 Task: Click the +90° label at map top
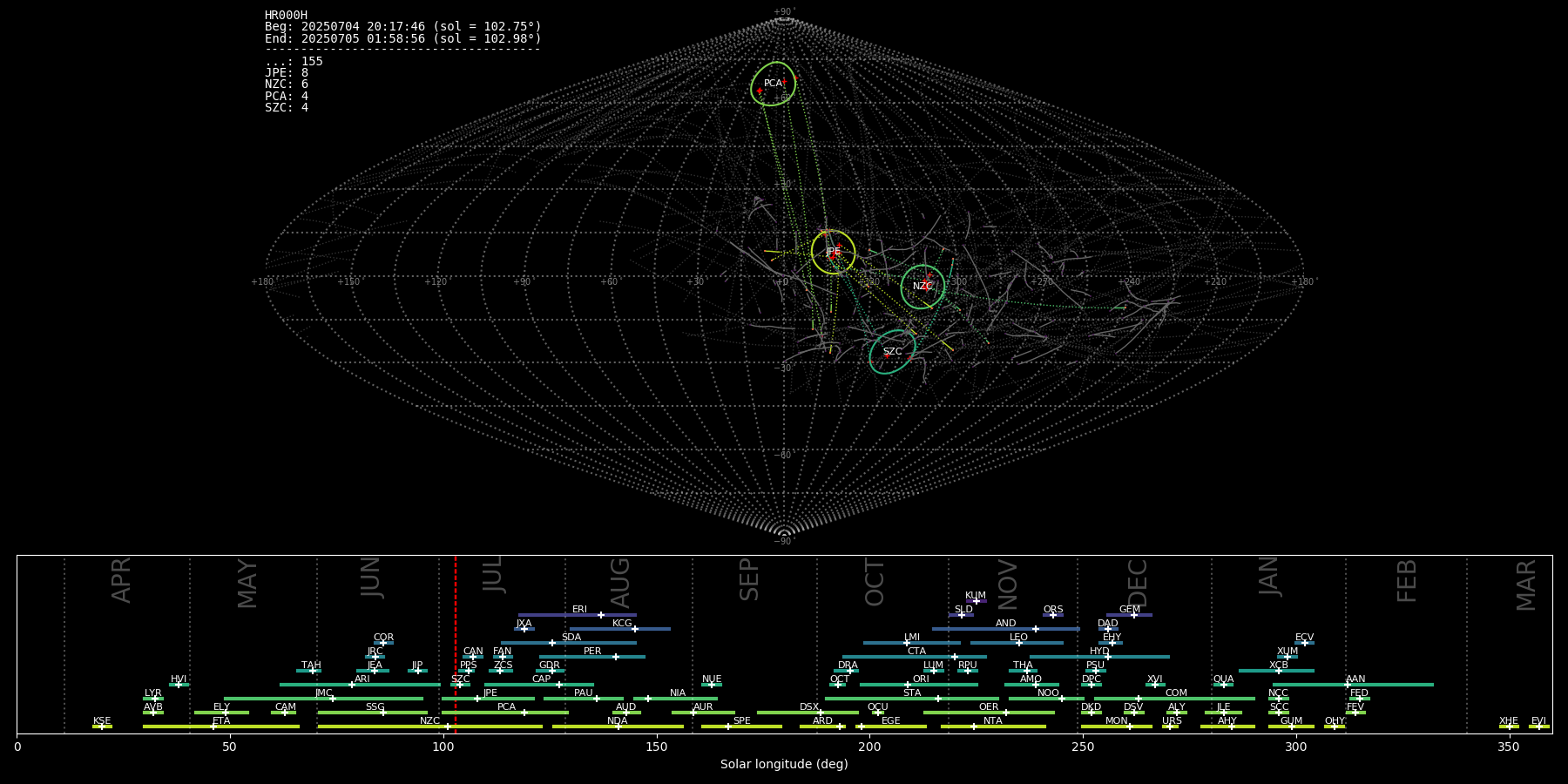pos(784,12)
